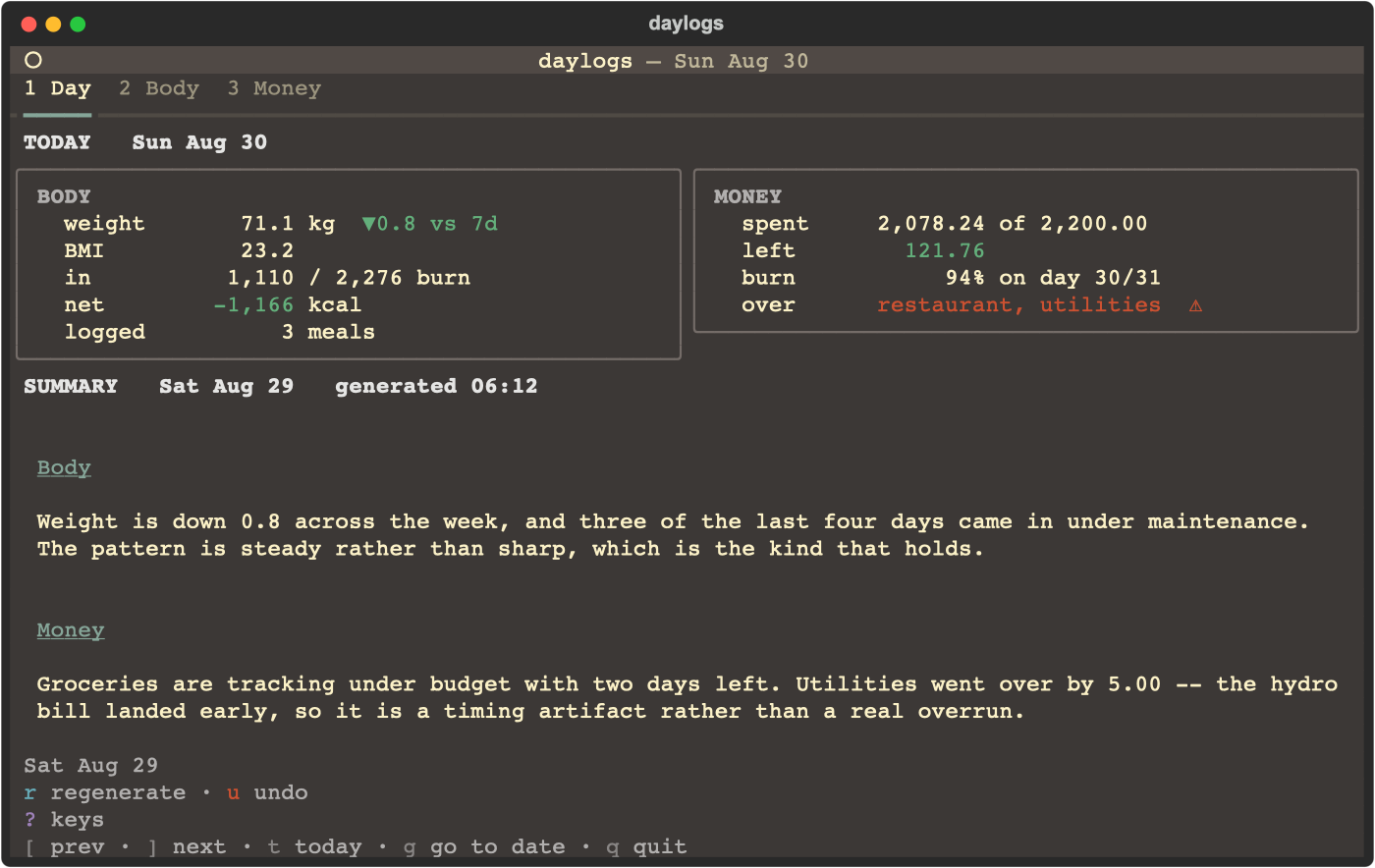This screenshot has width=1375, height=868.
Task: Go to the prev day shortcut
Action: point(64,846)
